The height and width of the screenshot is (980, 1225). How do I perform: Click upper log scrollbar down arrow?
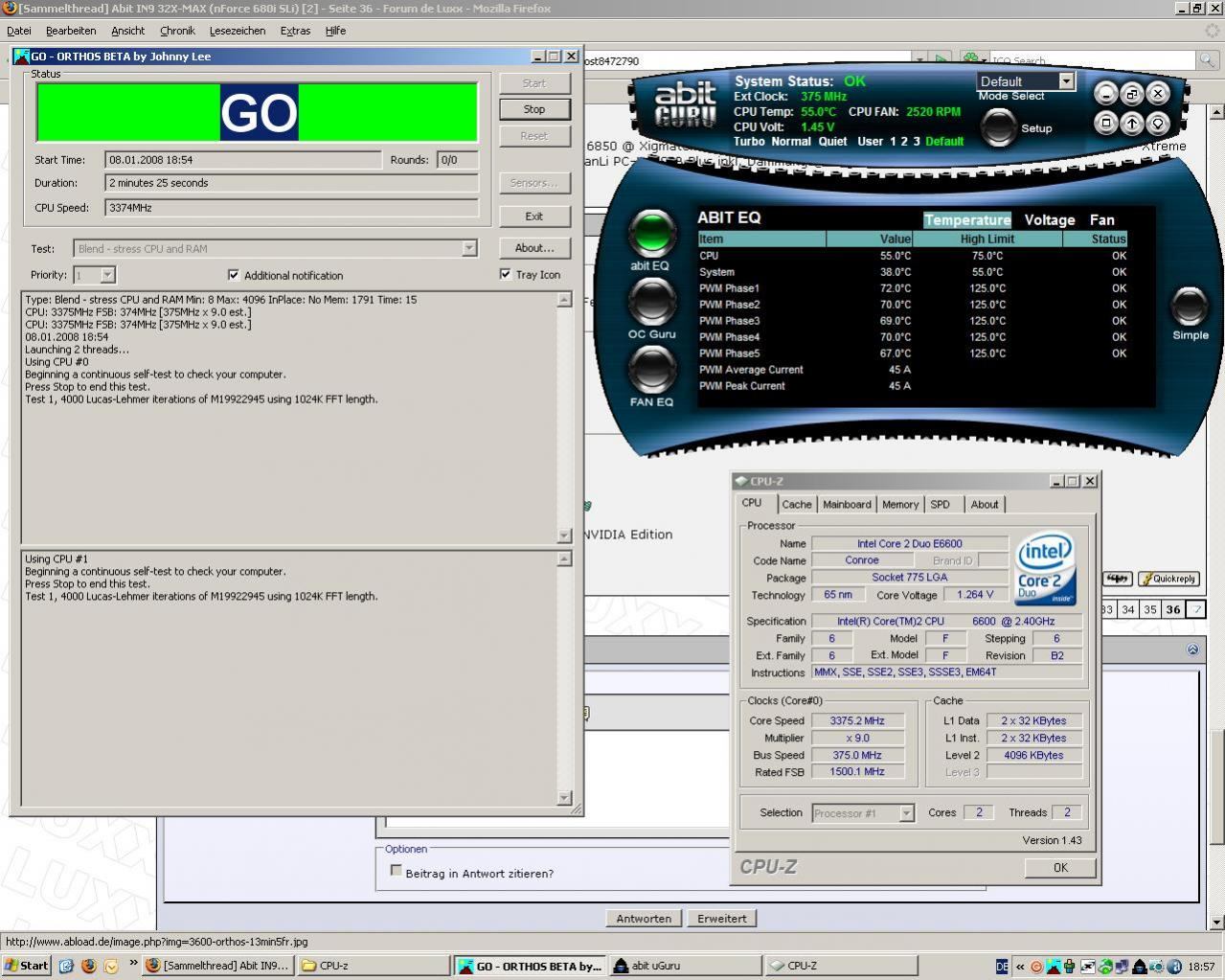pyautogui.click(x=564, y=535)
